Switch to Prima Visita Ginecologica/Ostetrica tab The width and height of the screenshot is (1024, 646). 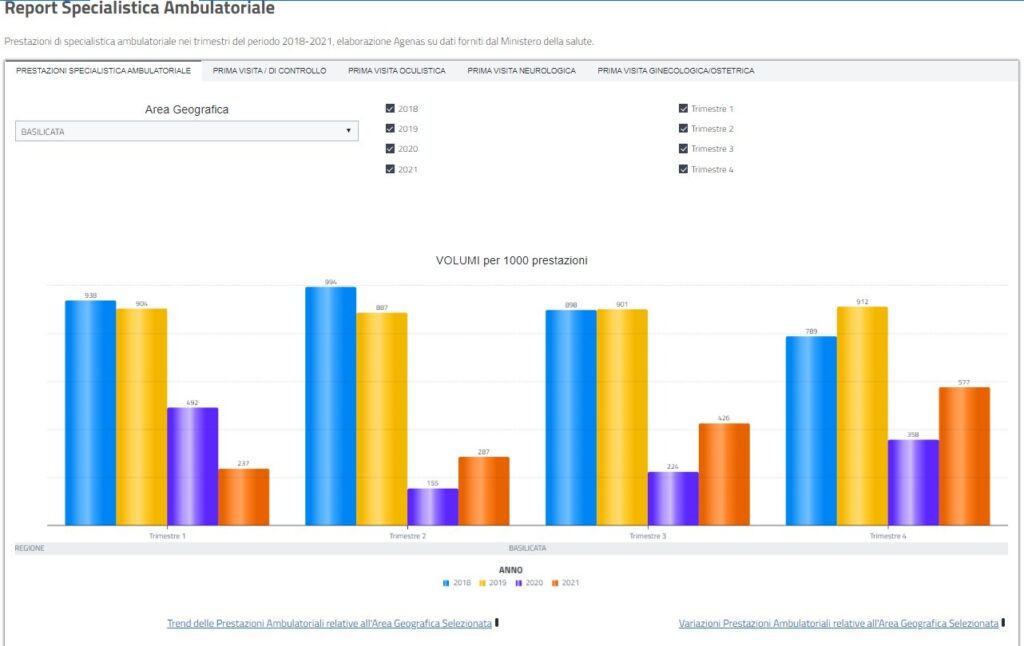(675, 71)
